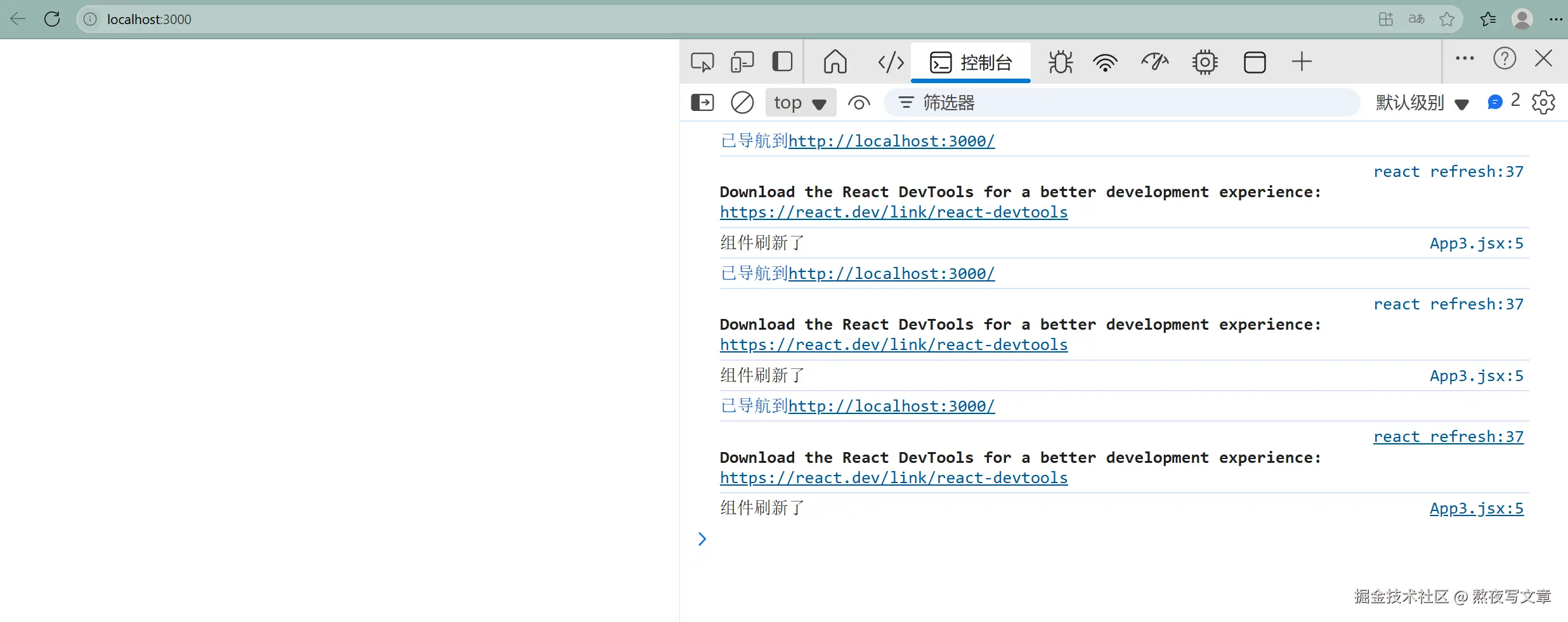1568x622 pixels.
Task: Select the second Download the React DevTools message
Action: pos(1021,325)
